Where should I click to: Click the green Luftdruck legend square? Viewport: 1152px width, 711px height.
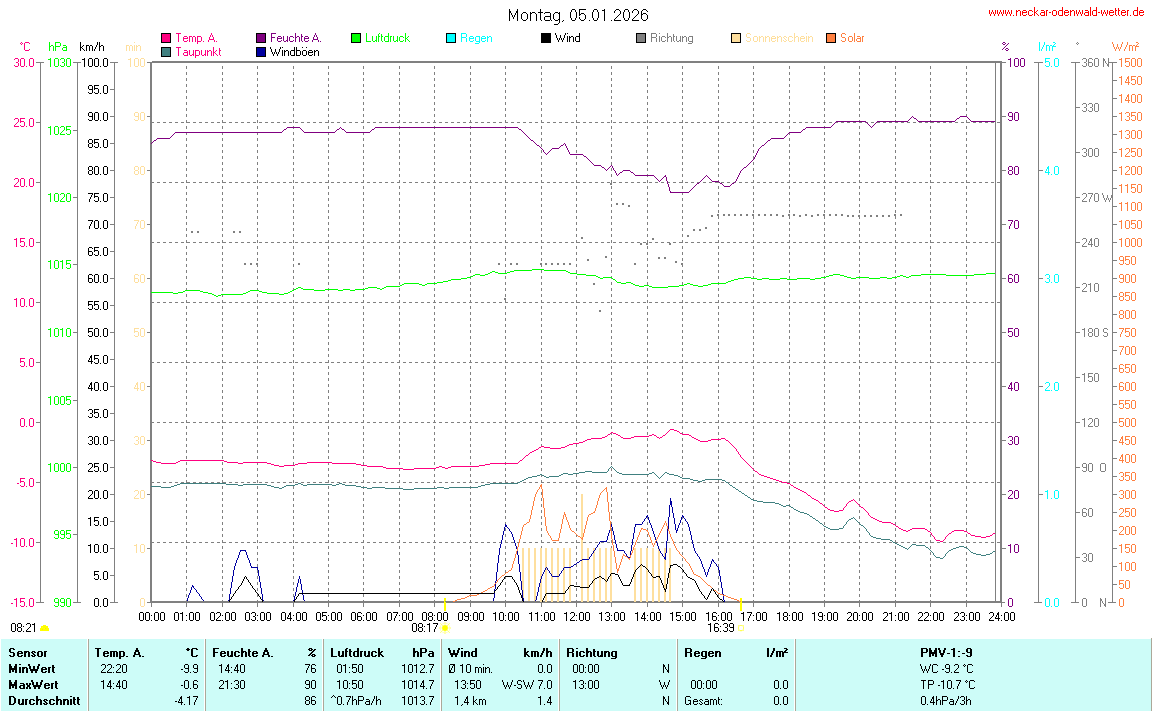point(356,39)
